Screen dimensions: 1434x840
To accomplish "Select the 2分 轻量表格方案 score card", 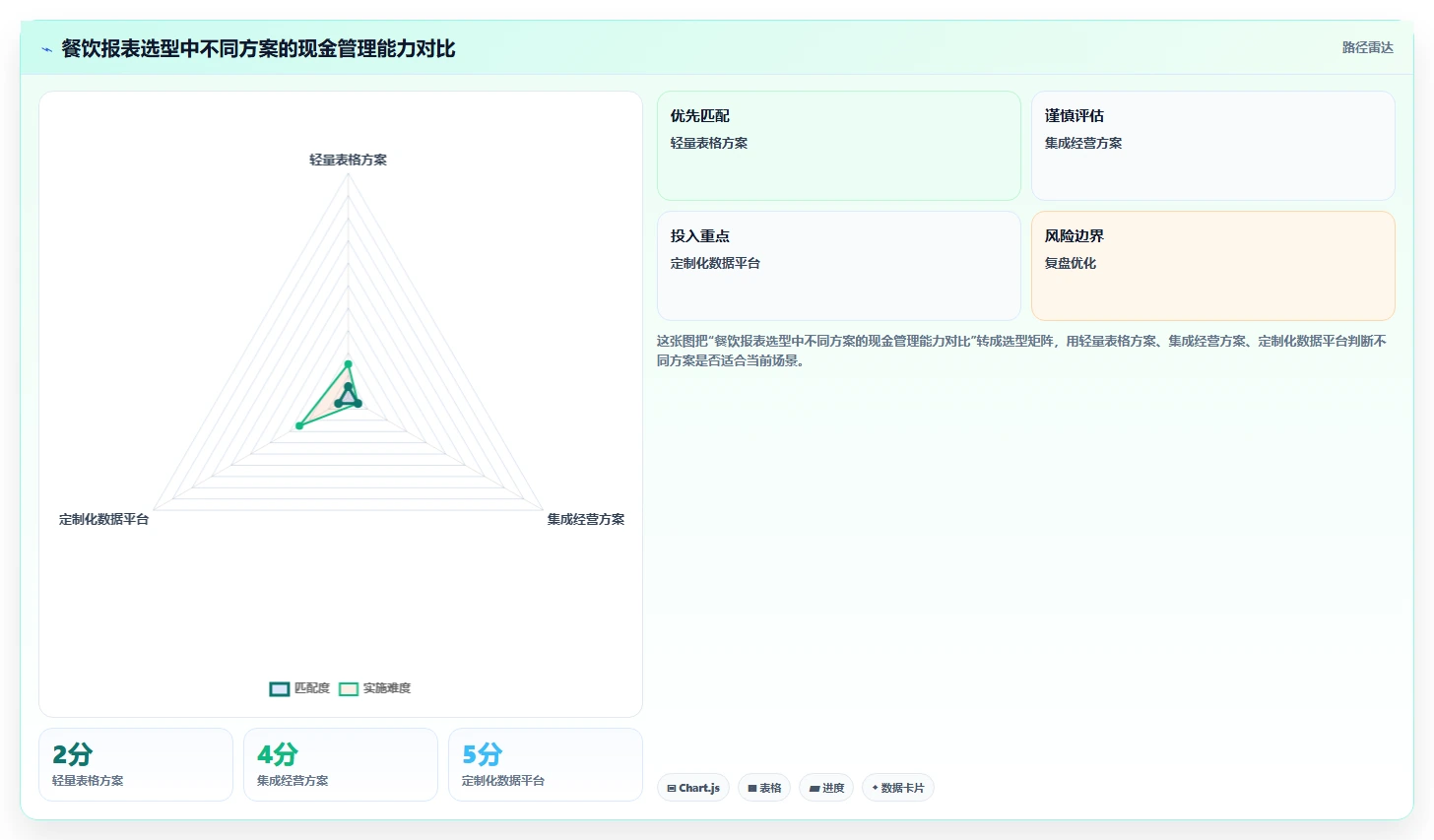I will [136, 764].
